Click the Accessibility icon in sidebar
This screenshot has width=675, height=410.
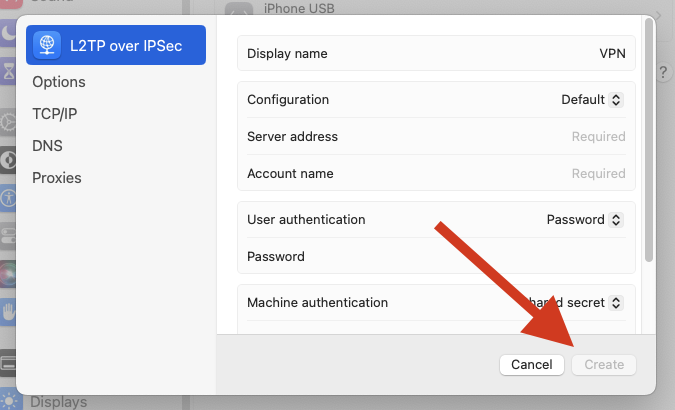[8, 197]
